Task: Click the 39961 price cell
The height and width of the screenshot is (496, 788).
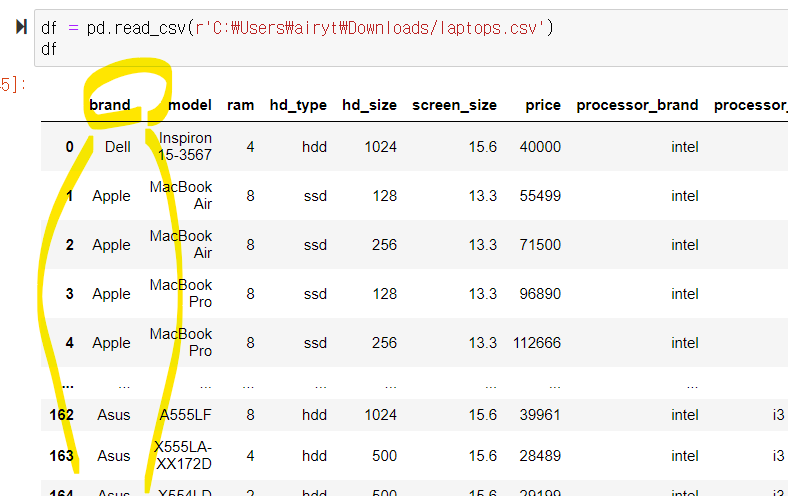Action: (540, 415)
